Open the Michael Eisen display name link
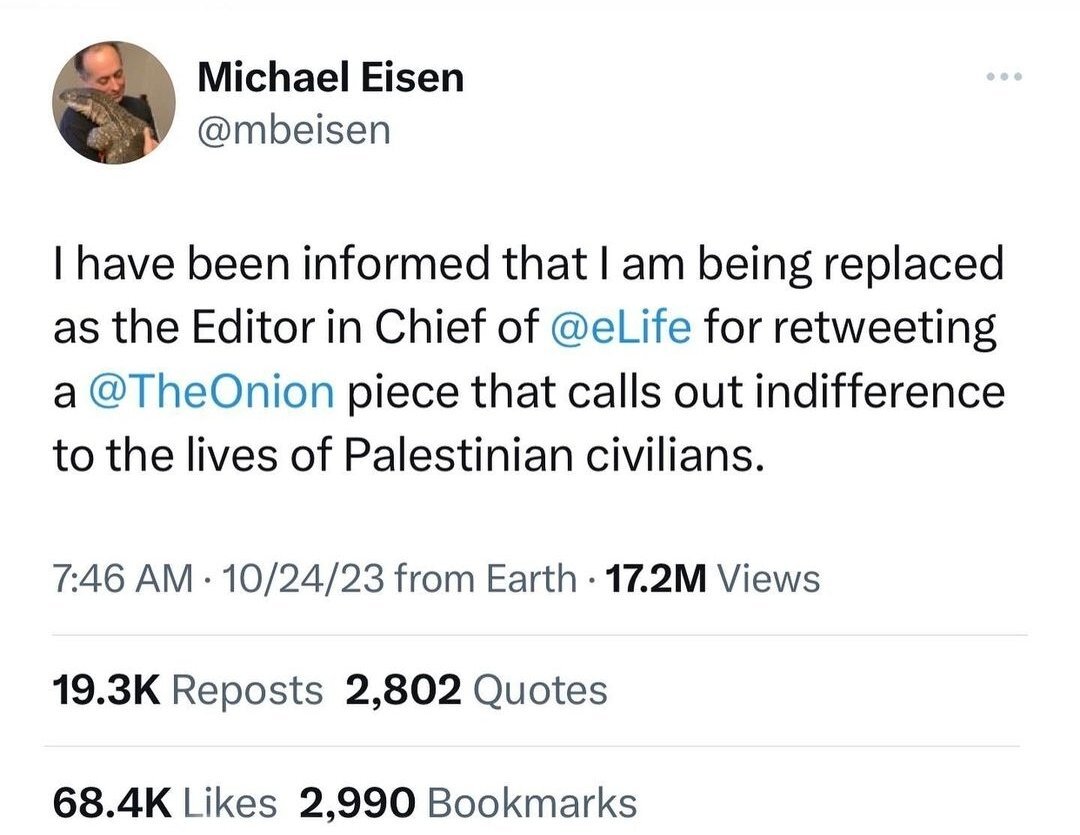Image resolution: width=1080 pixels, height=835 pixels. (331, 77)
